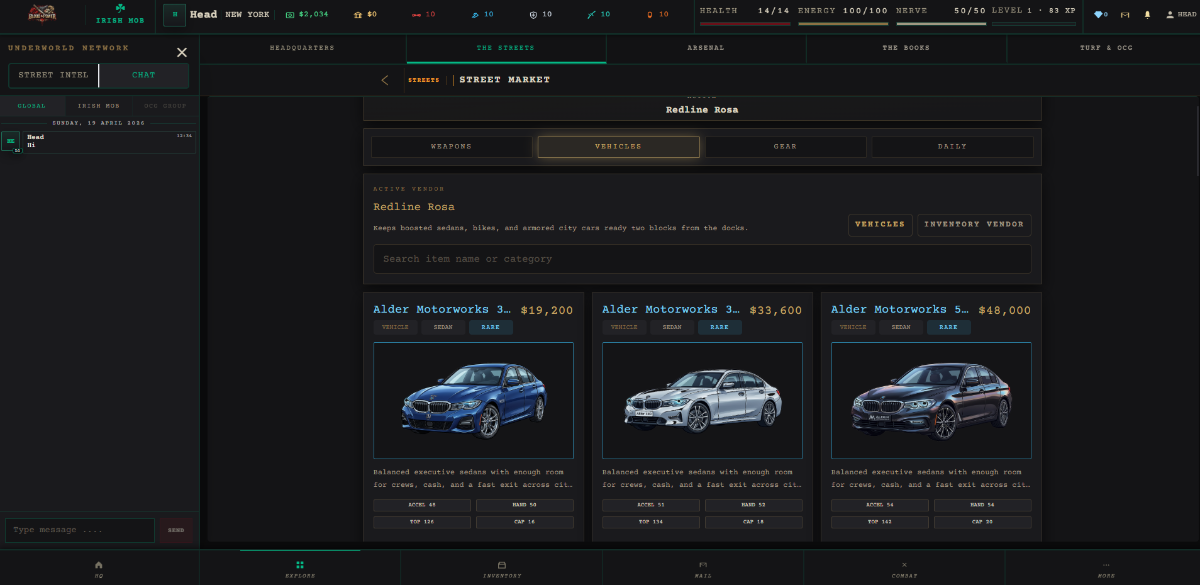Click the Inventory Vendor button
The width and height of the screenshot is (1200, 585).
click(x=974, y=225)
